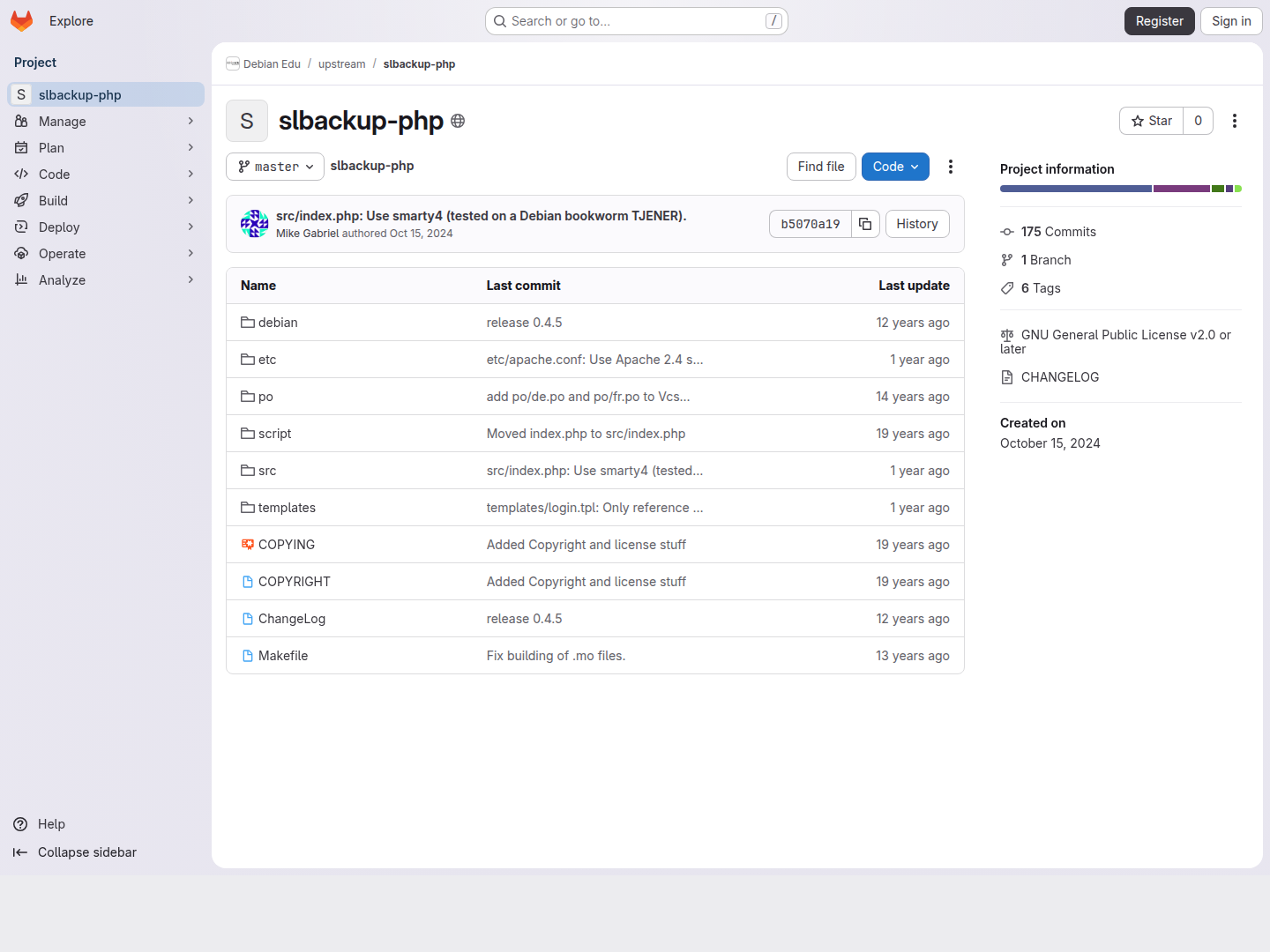Click the debian folder icon
The width and height of the screenshot is (1270, 952).
(248, 323)
